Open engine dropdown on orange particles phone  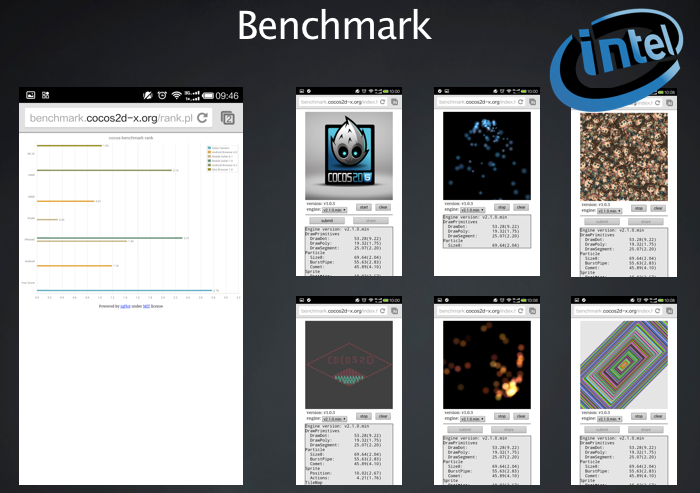pyautogui.click(x=473, y=418)
